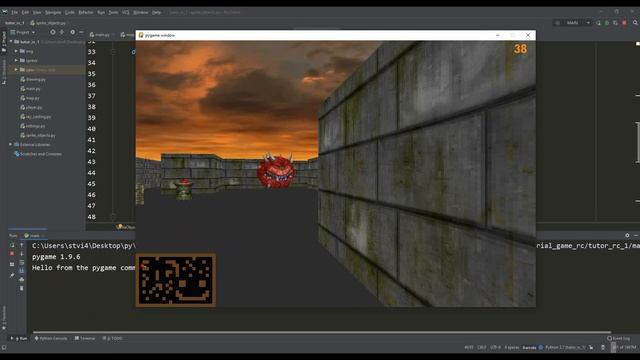This screenshot has height=360, width=640.
Task: Open main.py in project tree
Action: point(31,89)
